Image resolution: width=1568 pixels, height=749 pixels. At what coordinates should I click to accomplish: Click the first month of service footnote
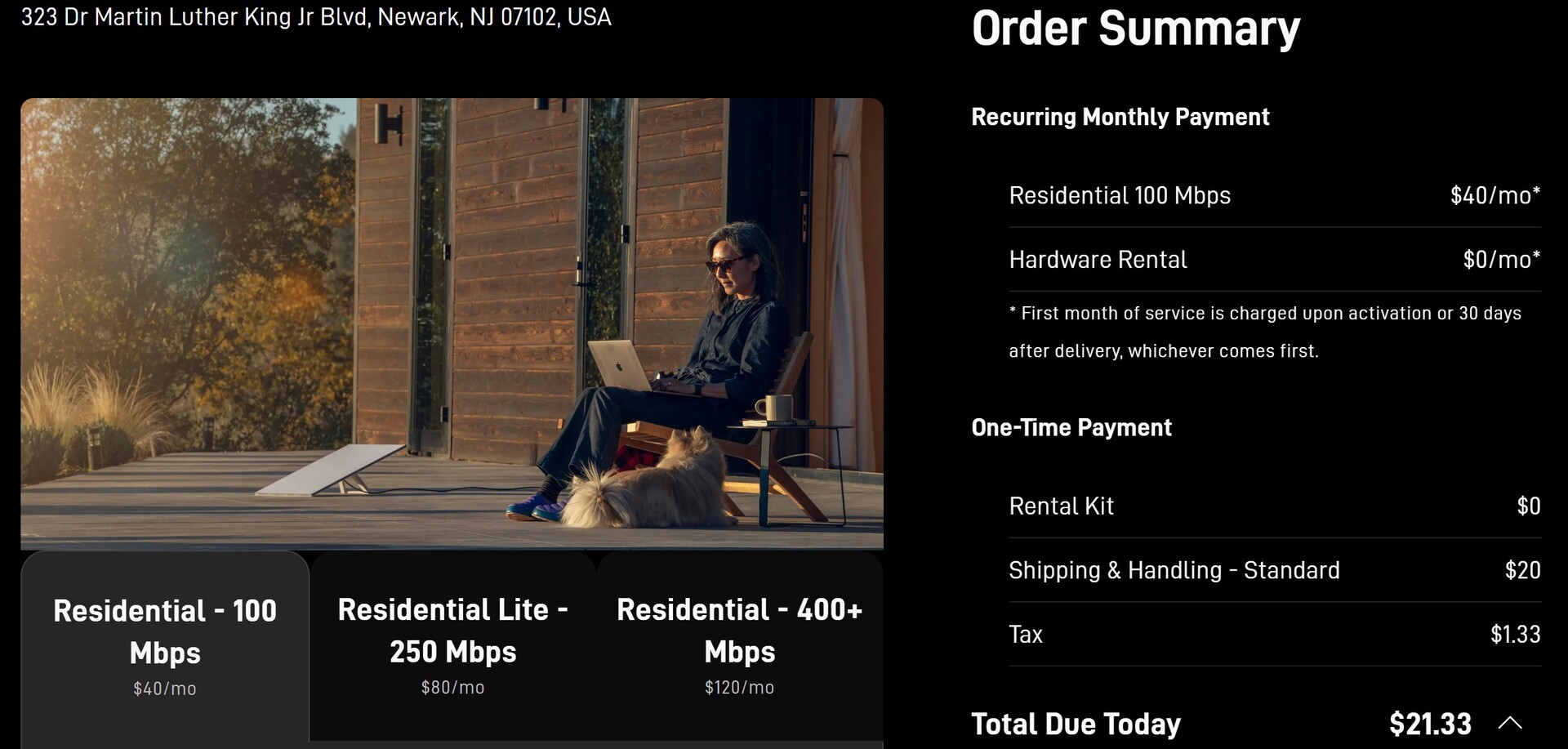click(1264, 332)
